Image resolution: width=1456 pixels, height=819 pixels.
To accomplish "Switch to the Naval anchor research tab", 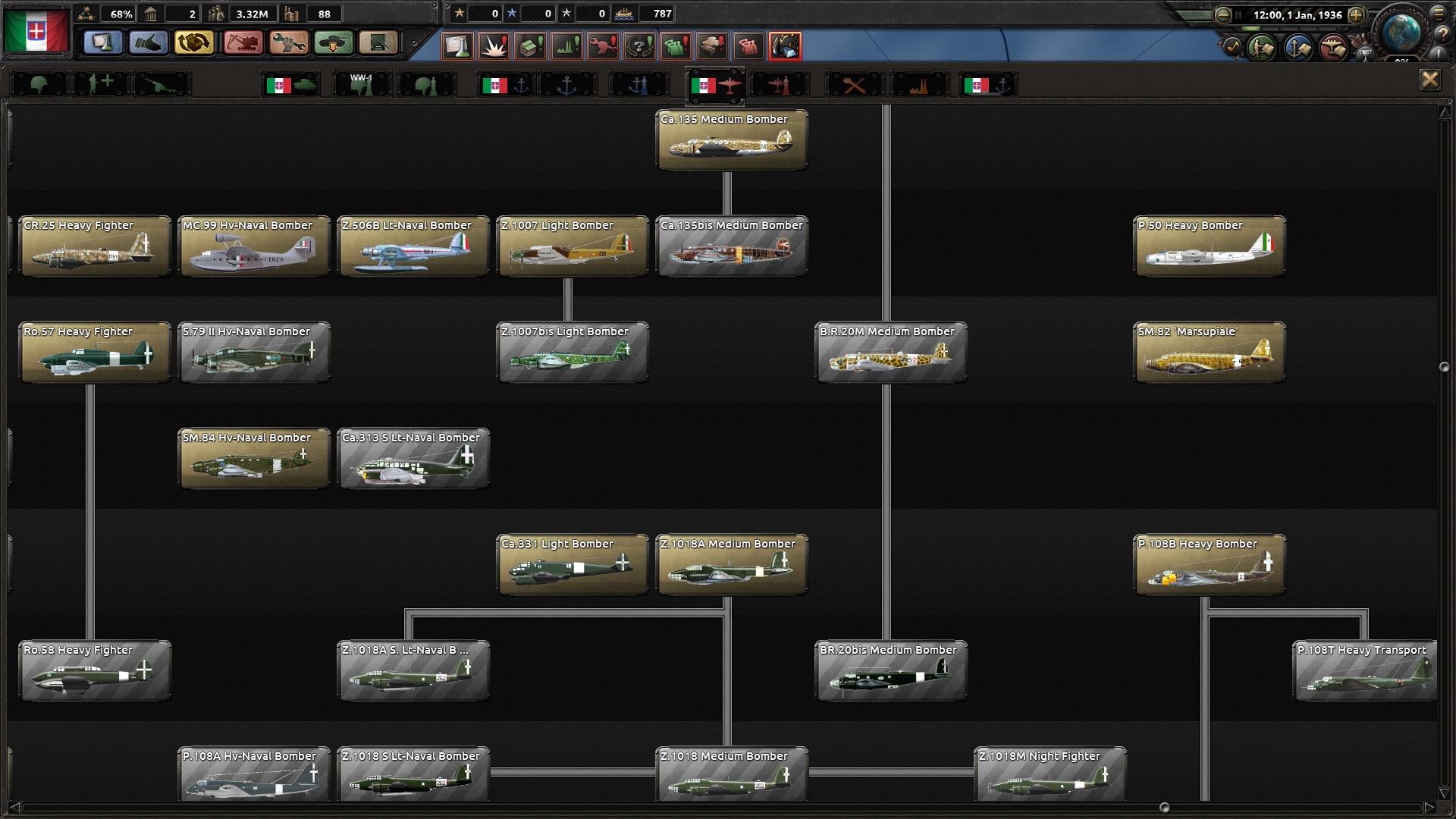I will [566, 85].
